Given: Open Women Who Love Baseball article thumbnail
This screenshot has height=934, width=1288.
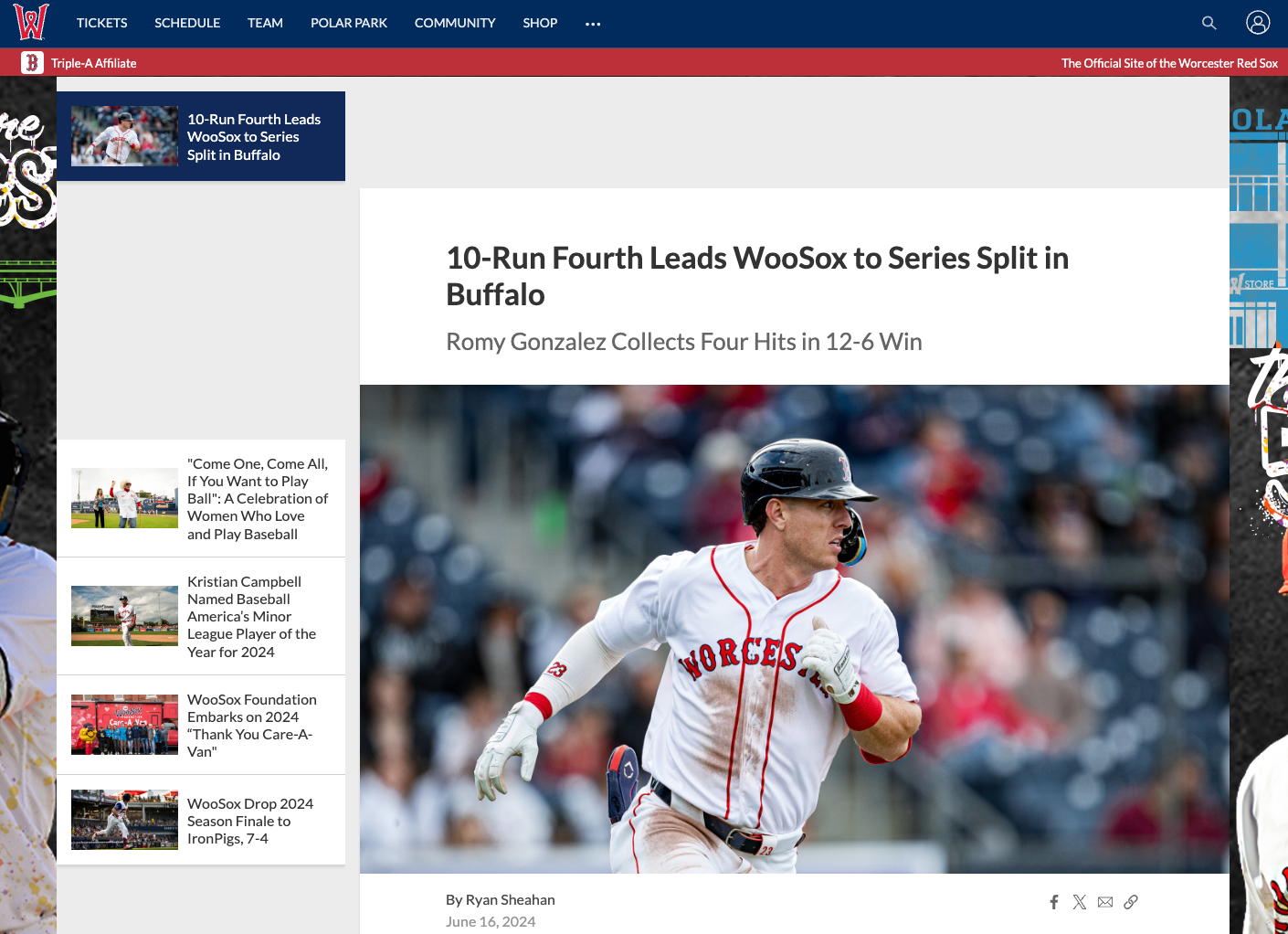Looking at the screenshot, I should [124, 498].
